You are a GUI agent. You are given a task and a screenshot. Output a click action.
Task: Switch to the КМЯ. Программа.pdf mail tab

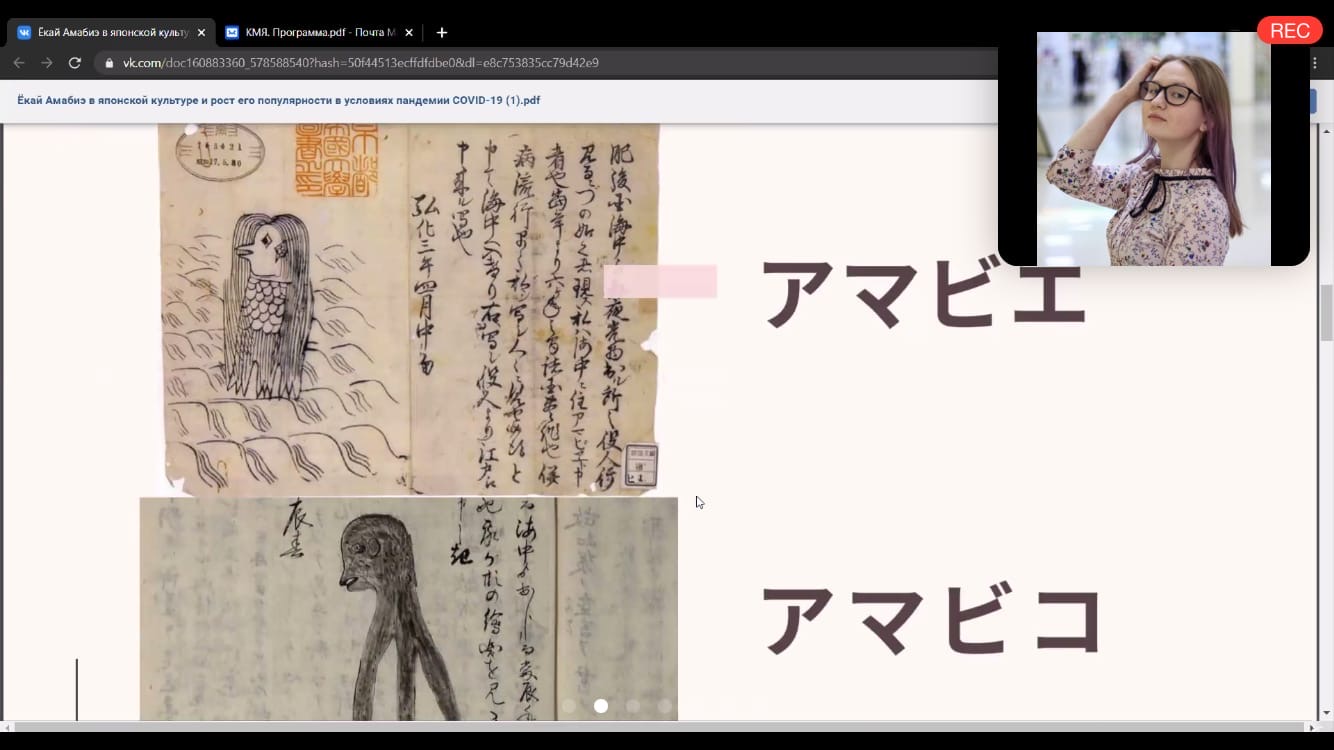pos(318,32)
